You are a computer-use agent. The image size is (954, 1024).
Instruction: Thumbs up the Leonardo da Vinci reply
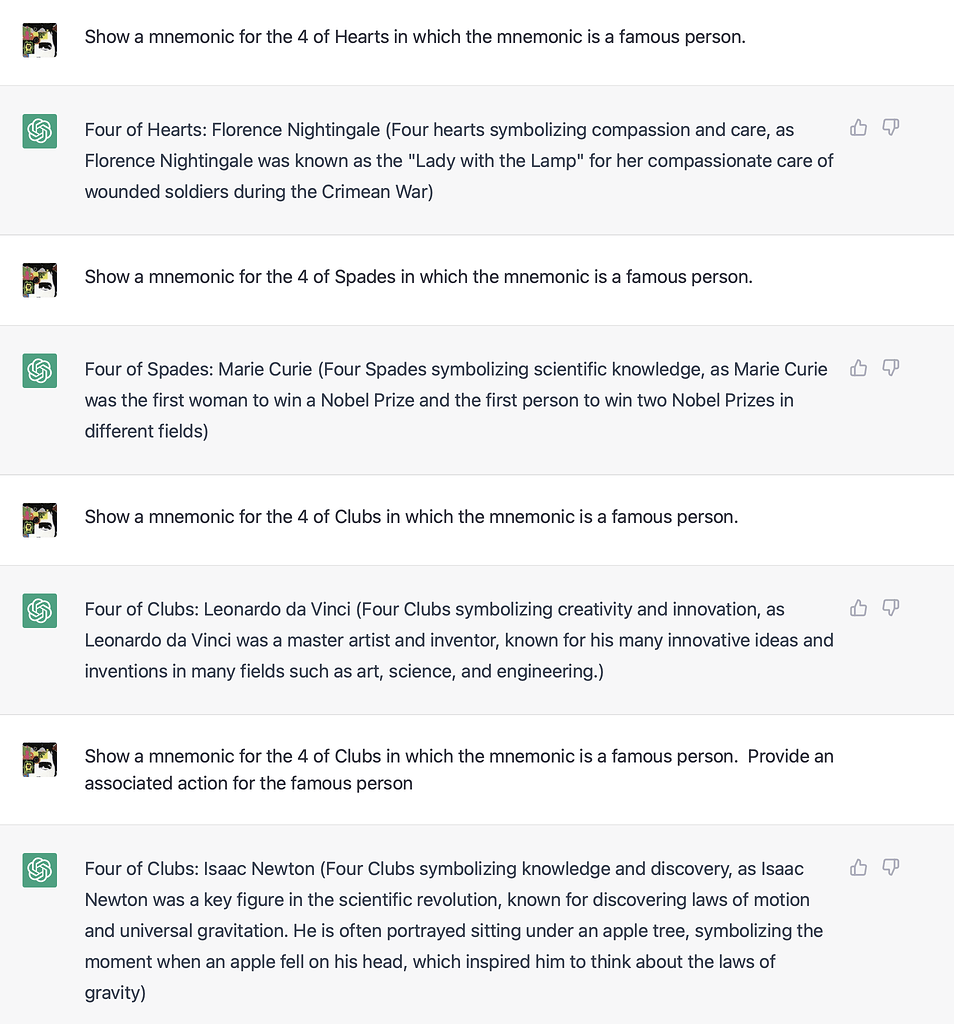(858, 607)
